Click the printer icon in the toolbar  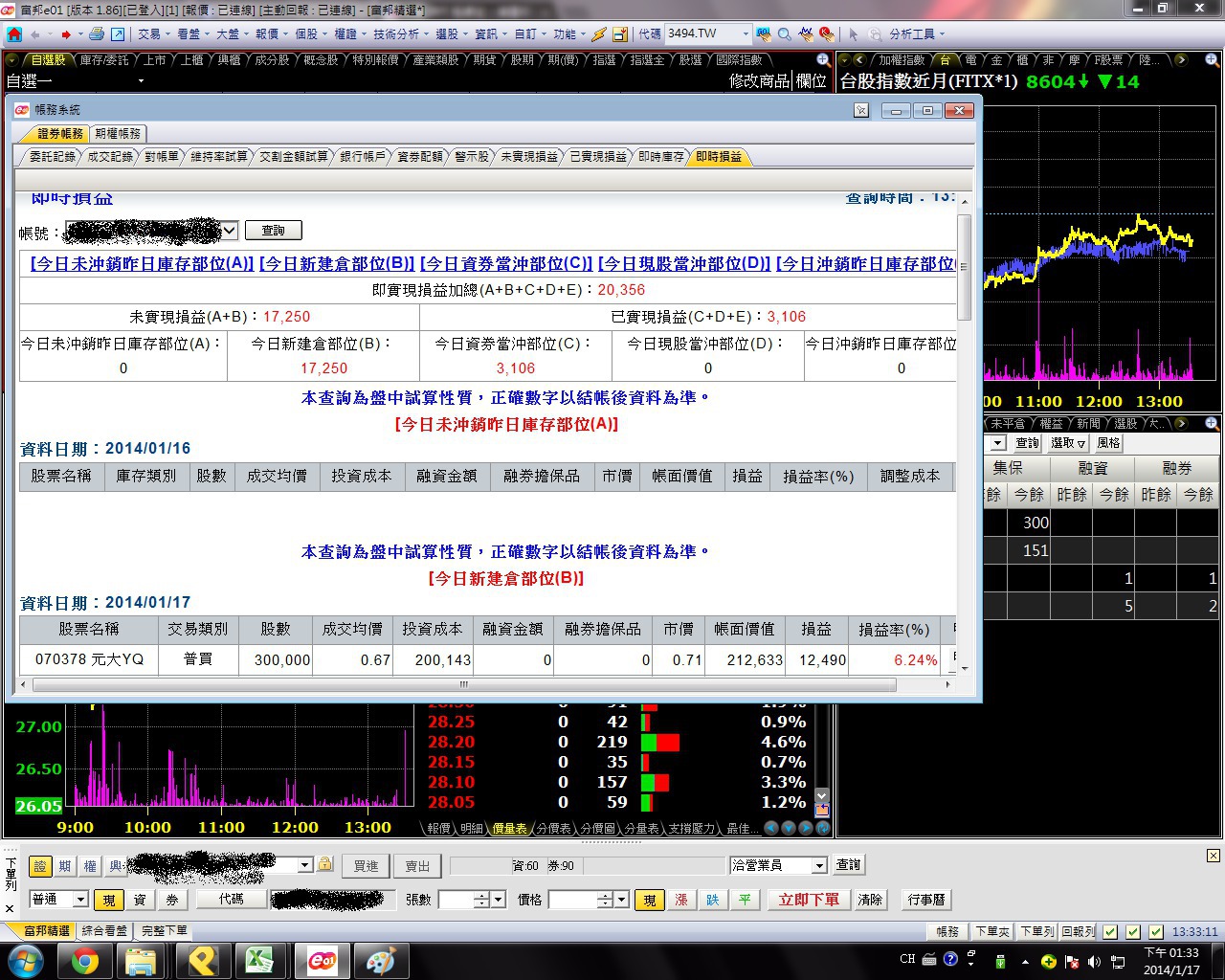point(96,34)
